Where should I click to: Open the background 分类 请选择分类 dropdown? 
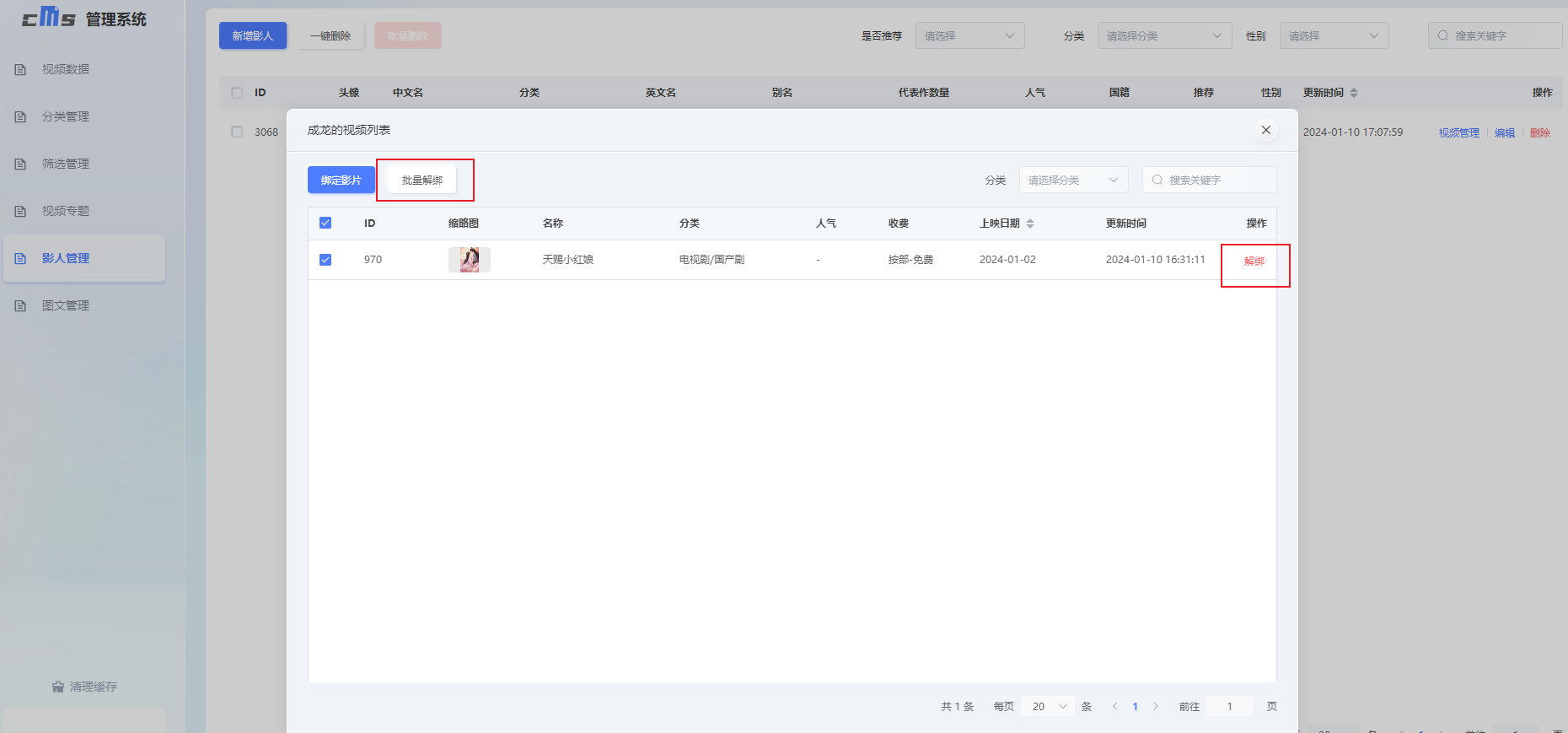1164,35
